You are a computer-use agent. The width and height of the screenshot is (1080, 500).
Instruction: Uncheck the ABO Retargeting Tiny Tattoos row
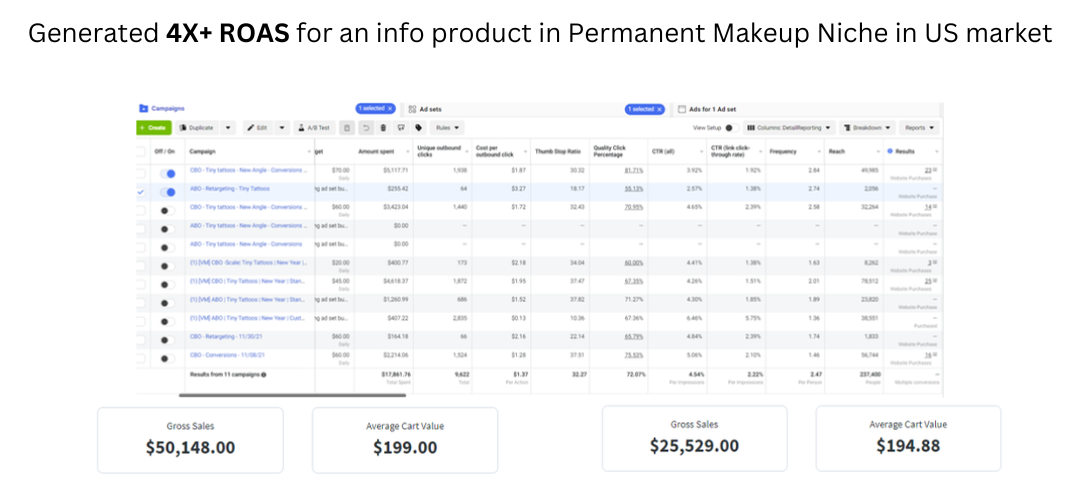point(141,192)
